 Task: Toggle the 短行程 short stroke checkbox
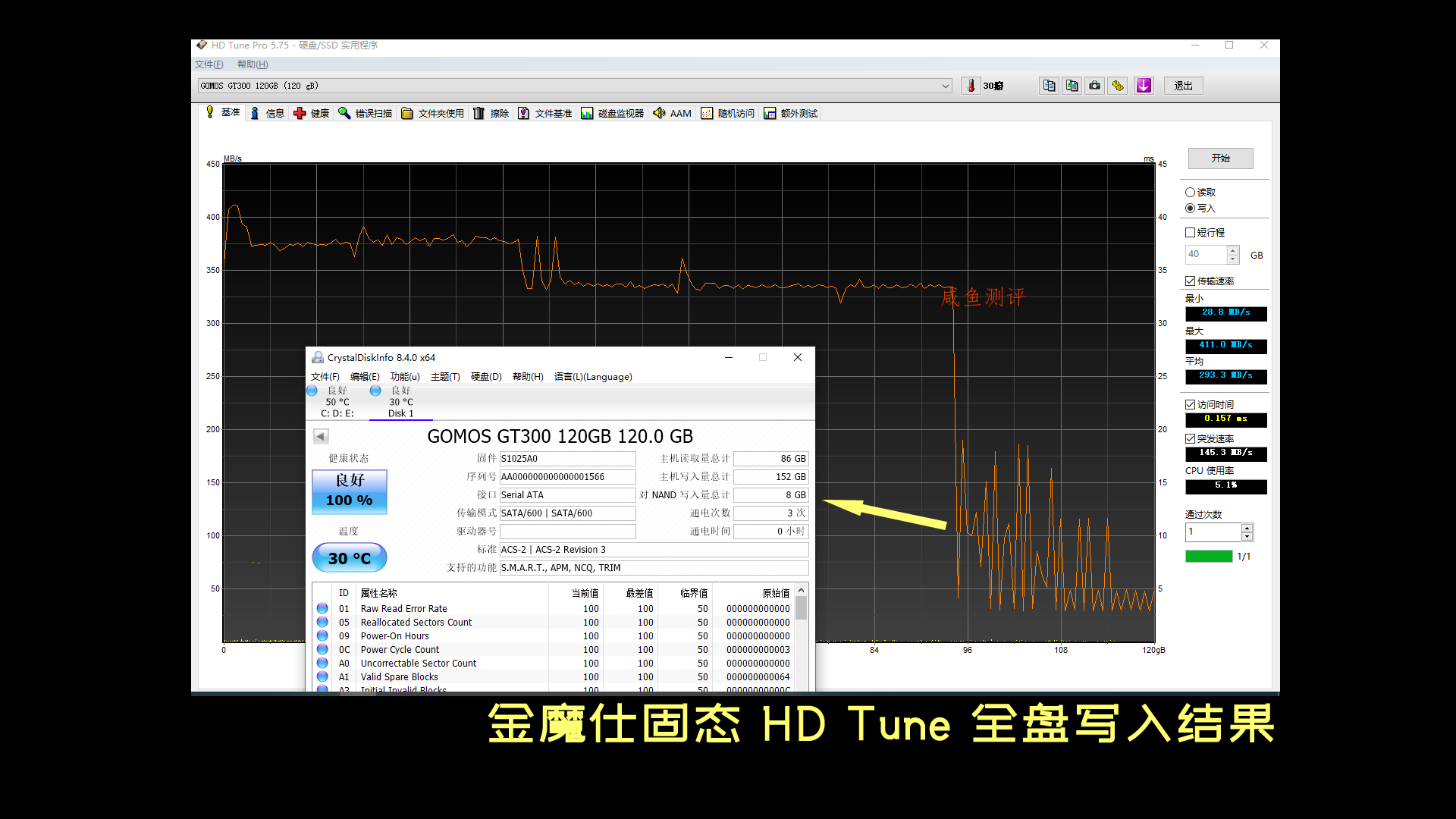coord(1191,232)
